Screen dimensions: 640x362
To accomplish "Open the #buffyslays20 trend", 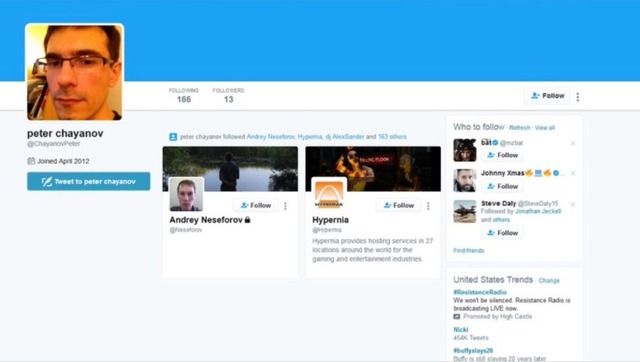I will (x=473, y=351).
